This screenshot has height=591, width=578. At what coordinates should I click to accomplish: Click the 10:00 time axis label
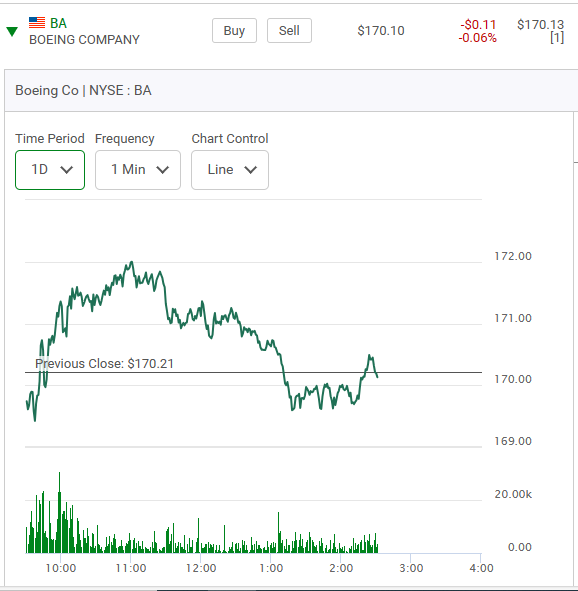pyautogui.click(x=61, y=568)
